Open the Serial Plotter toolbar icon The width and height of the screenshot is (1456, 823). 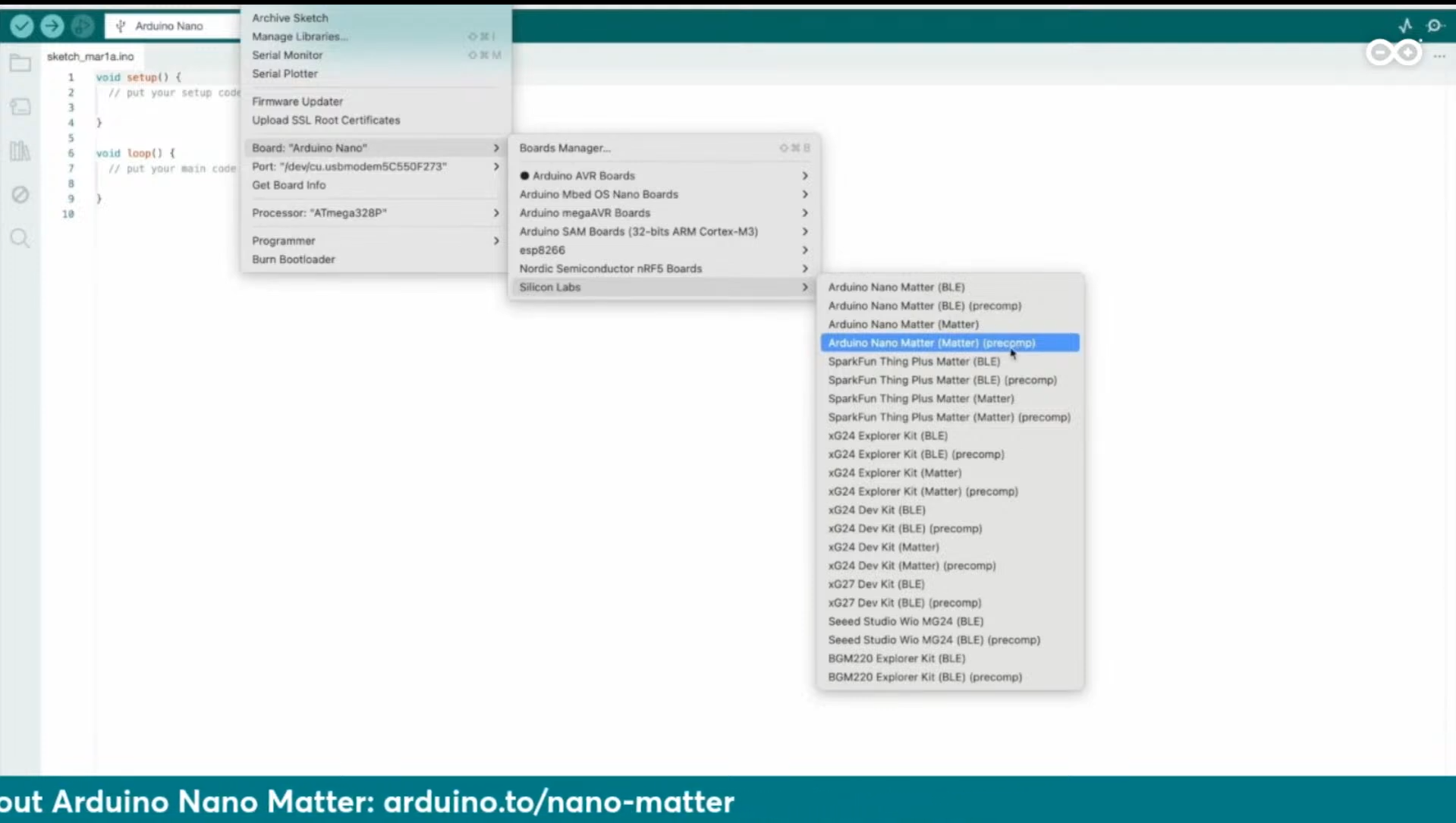pyautogui.click(x=1406, y=25)
